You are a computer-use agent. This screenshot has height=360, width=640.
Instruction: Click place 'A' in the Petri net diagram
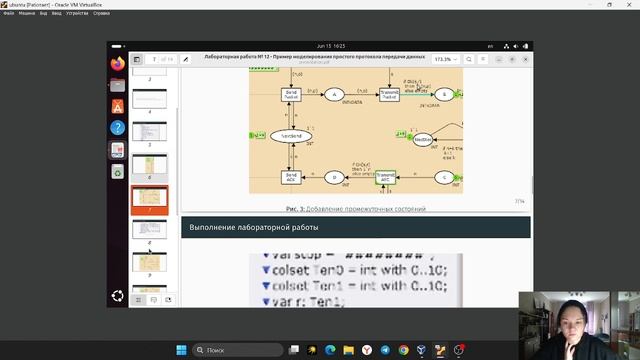pyautogui.click(x=334, y=95)
